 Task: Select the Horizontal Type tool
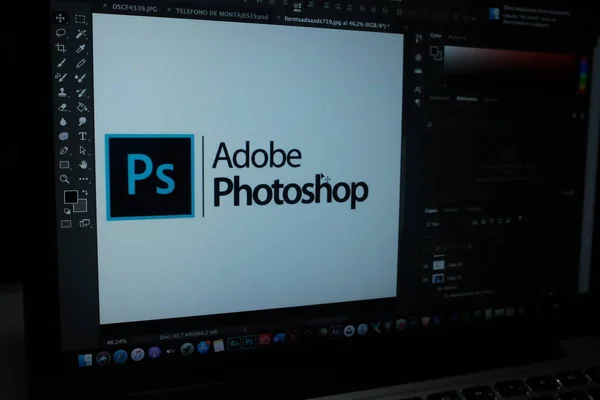click(82, 136)
